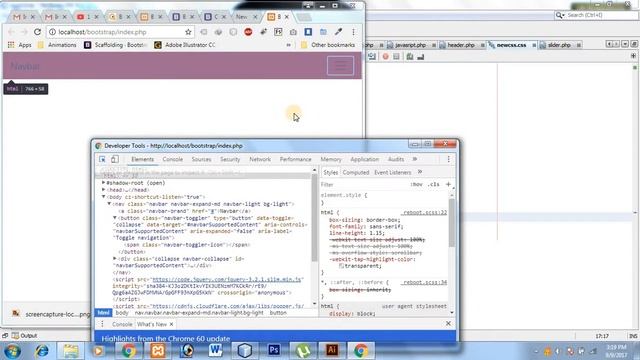Open the Animations bookmark folder
The width and height of the screenshot is (640, 360).
[x=57, y=45]
